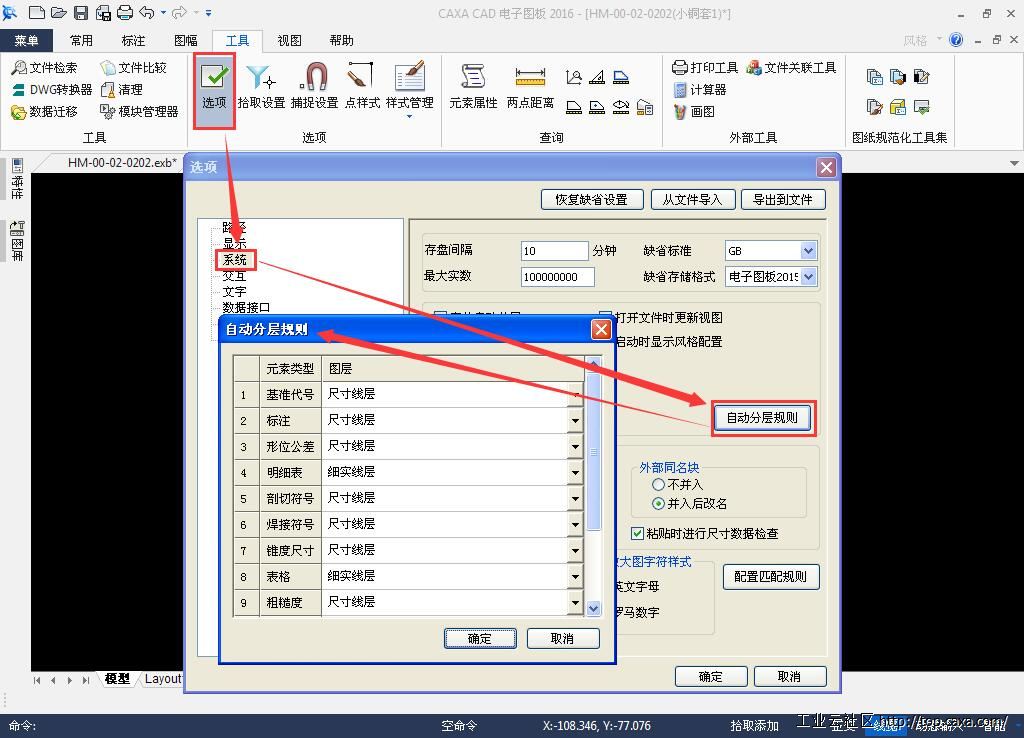Image resolution: width=1024 pixels, height=738 pixels.
Task: Open layer dropdown for 剖切符号 row
Action: tap(575, 499)
